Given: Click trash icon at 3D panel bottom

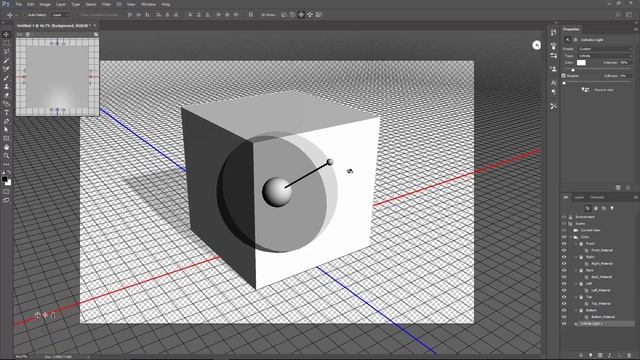Looking at the screenshot, I should point(629,356).
